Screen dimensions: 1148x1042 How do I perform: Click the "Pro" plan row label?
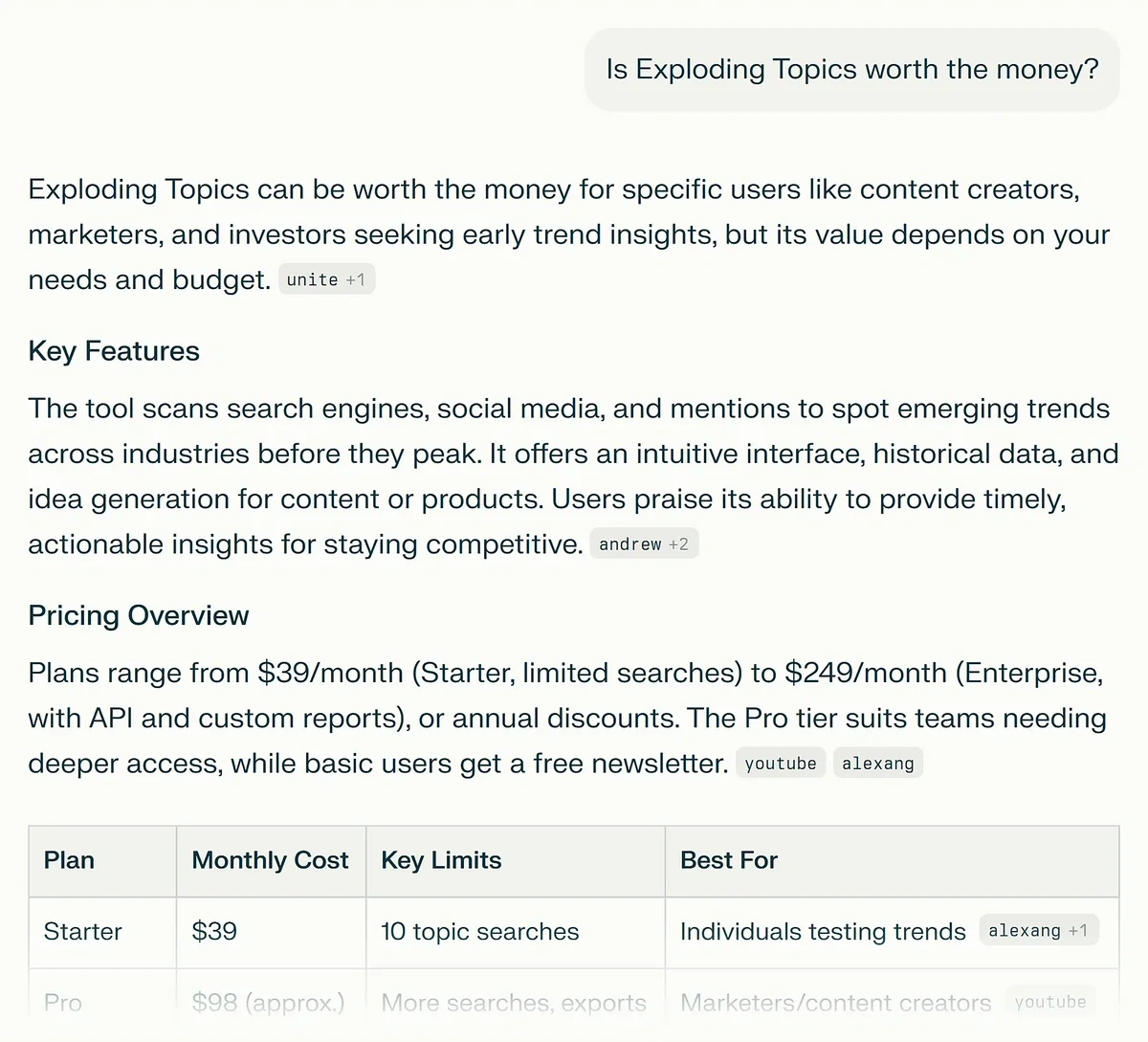click(61, 1002)
